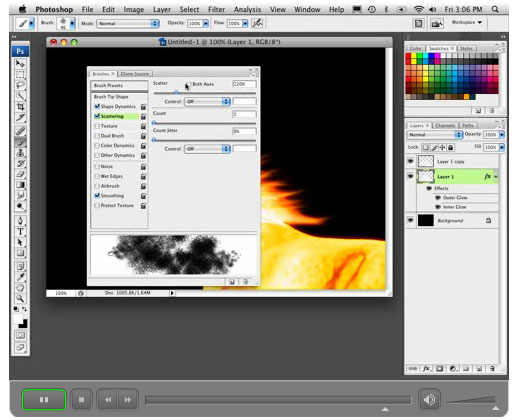524x420 pixels.
Task: Open the Filter menu
Action: pyautogui.click(x=217, y=9)
